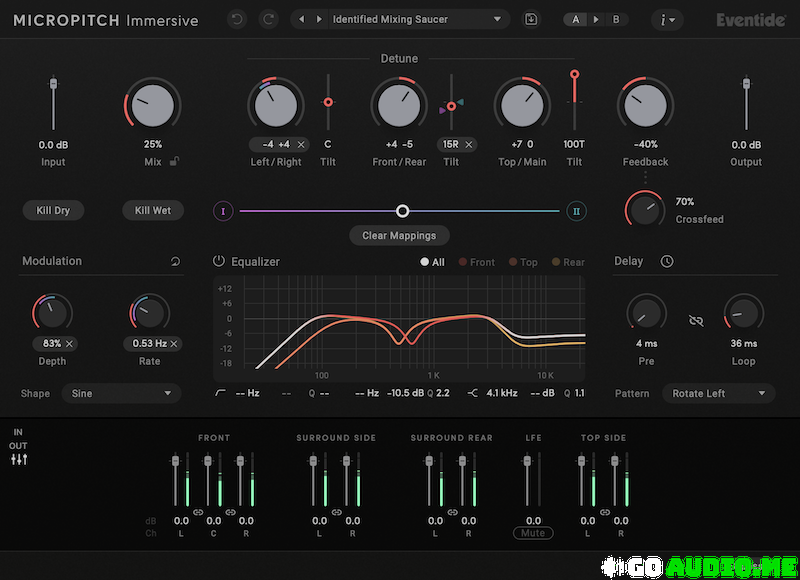Click Clear Mappings button
The image size is (800, 580).
pyautogui.click(x=399, y=235)
